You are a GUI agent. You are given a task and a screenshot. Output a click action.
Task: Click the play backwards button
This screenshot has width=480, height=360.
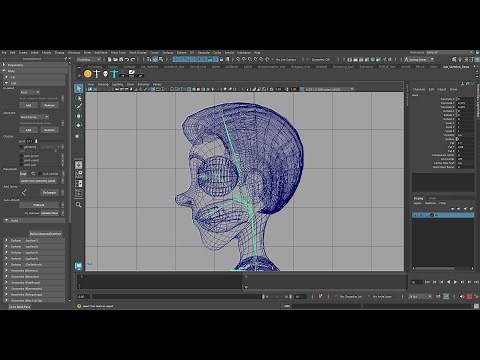click(x=448, y=282)
